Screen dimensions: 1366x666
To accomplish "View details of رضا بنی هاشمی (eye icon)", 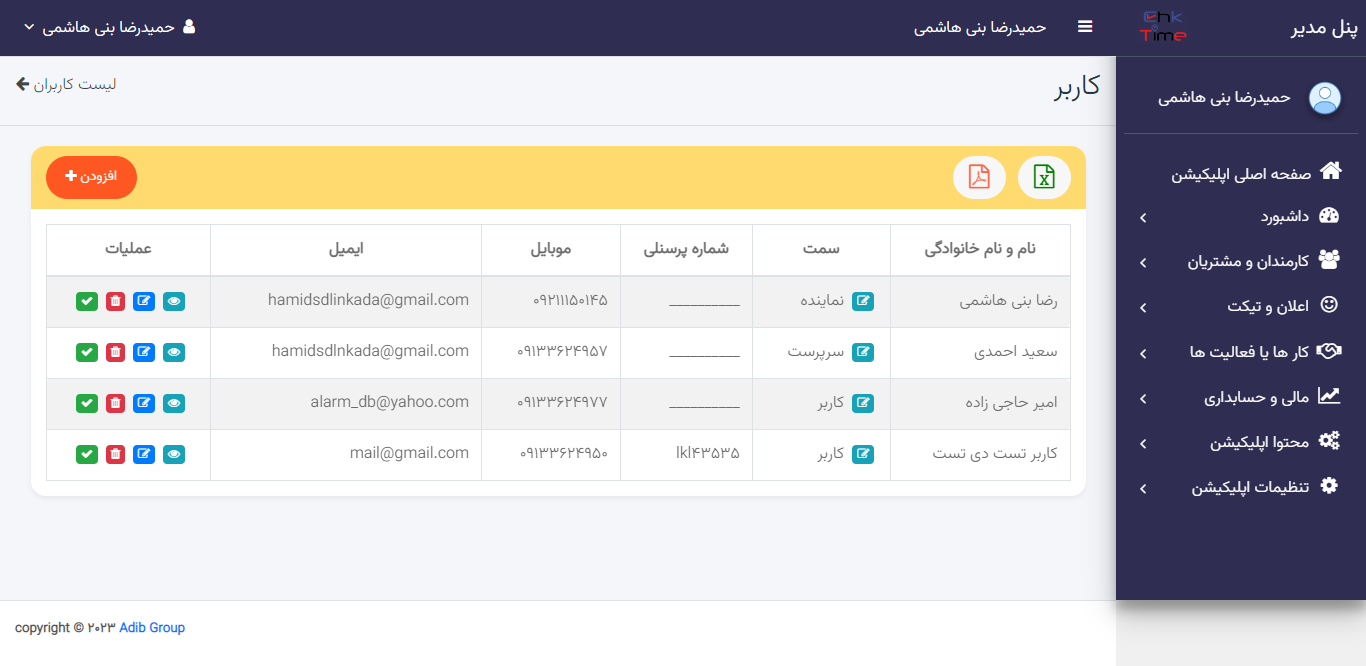I will tap(174, 301).
